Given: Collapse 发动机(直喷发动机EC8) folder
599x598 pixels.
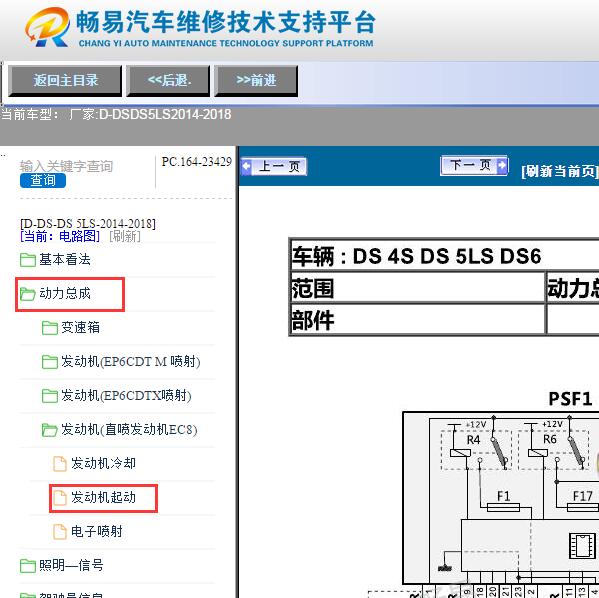Looking at the screenshot, I should pyautogui.click(x=129, y=429).
